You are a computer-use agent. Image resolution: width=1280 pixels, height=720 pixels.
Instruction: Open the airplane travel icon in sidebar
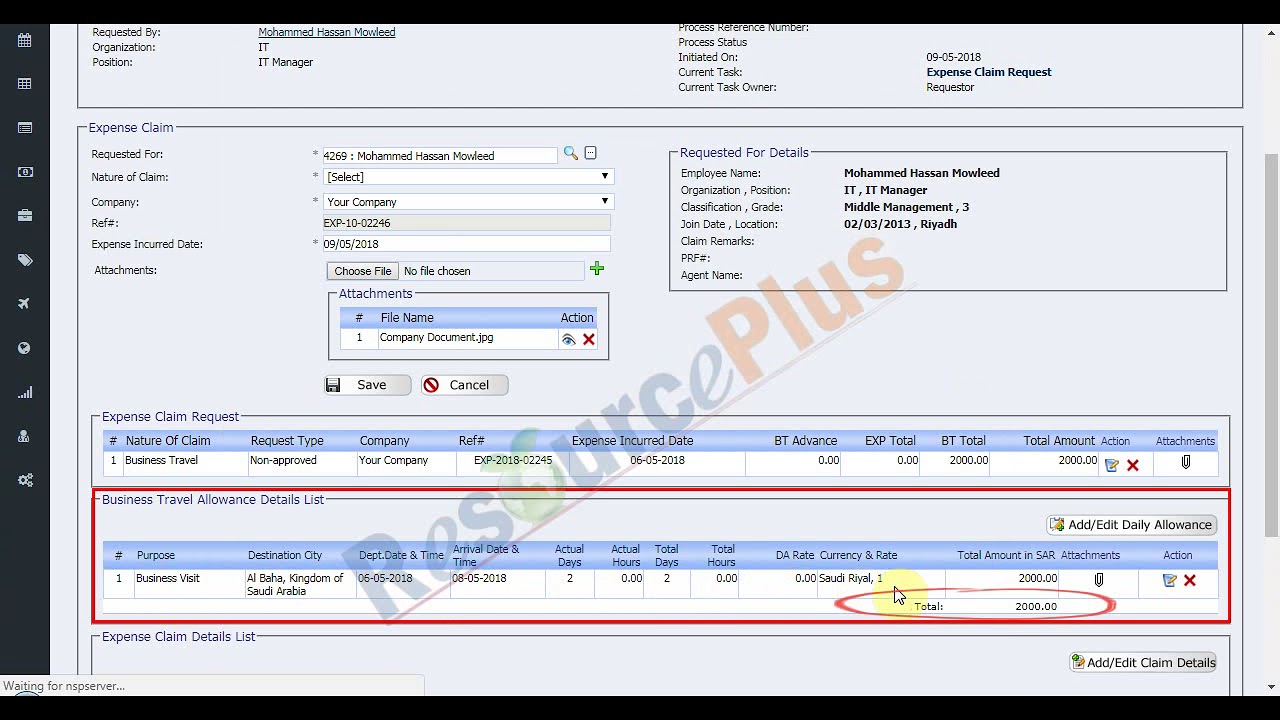(25, 304)
